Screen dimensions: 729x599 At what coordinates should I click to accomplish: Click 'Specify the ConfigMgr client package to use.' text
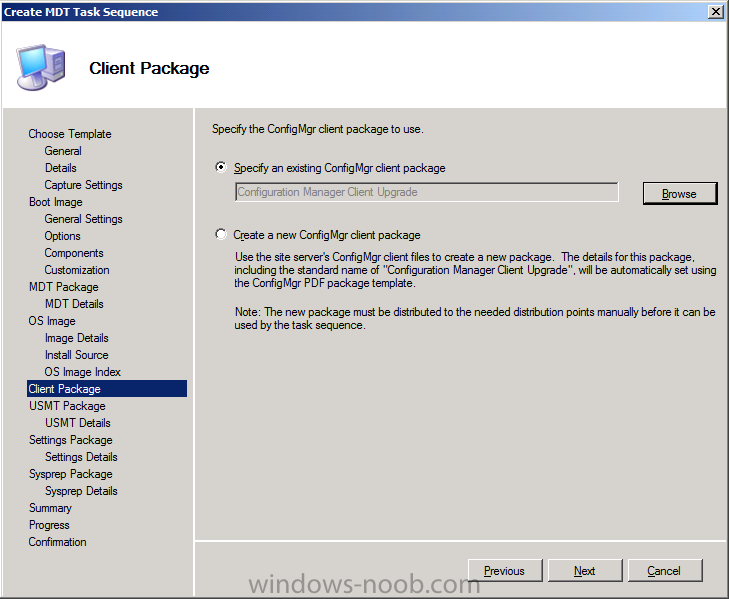coord(318,129)
